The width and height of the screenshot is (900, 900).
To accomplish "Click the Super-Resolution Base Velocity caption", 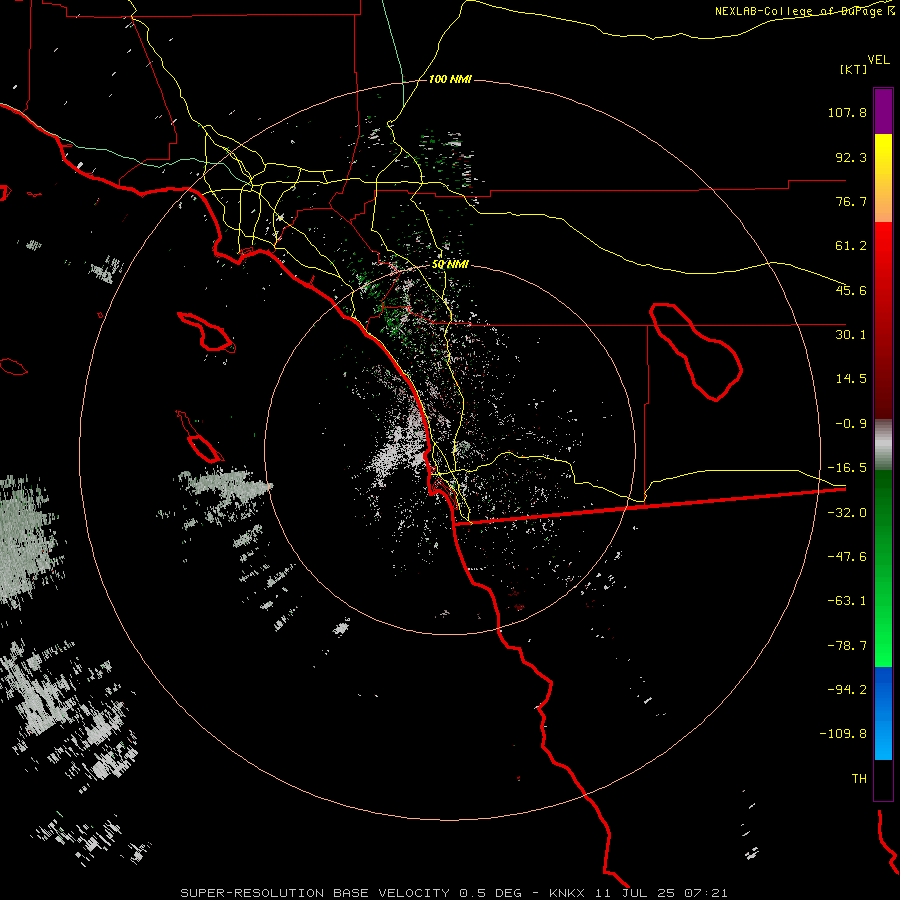I will pos(454,893).
